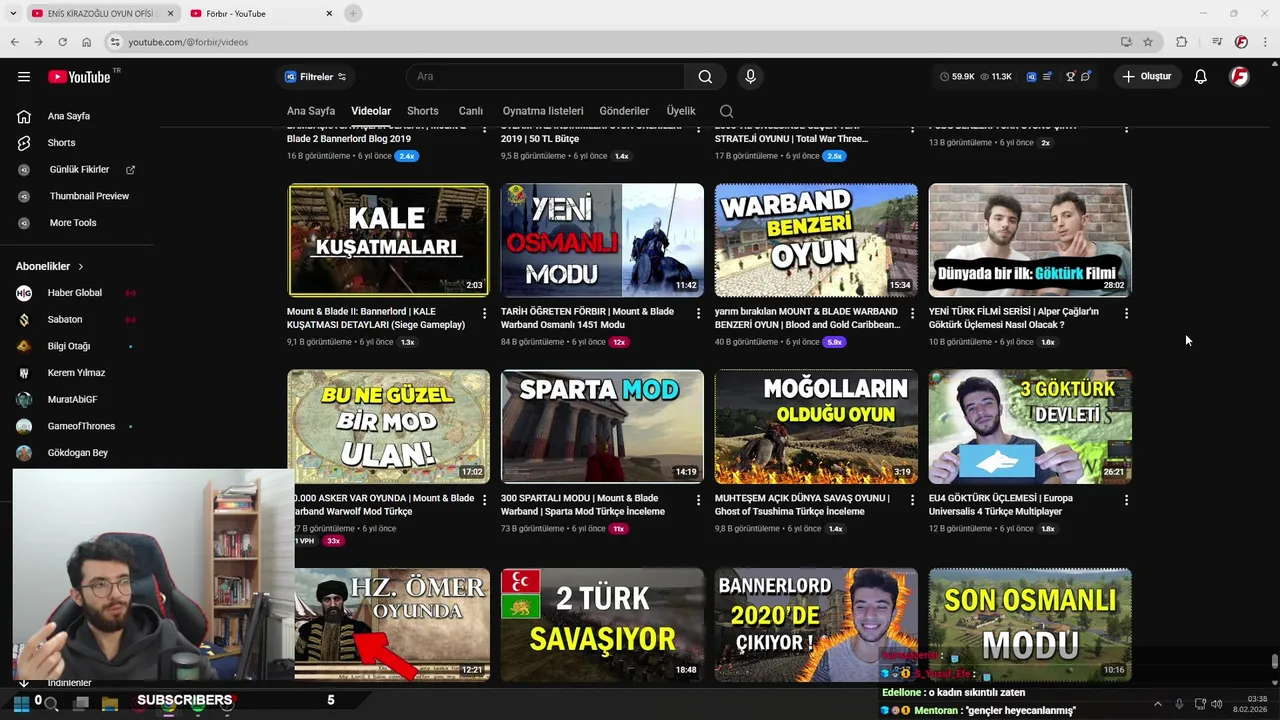
Task: Click the blue vidIQ logo icon in header
Action: tap(1031, 77)
